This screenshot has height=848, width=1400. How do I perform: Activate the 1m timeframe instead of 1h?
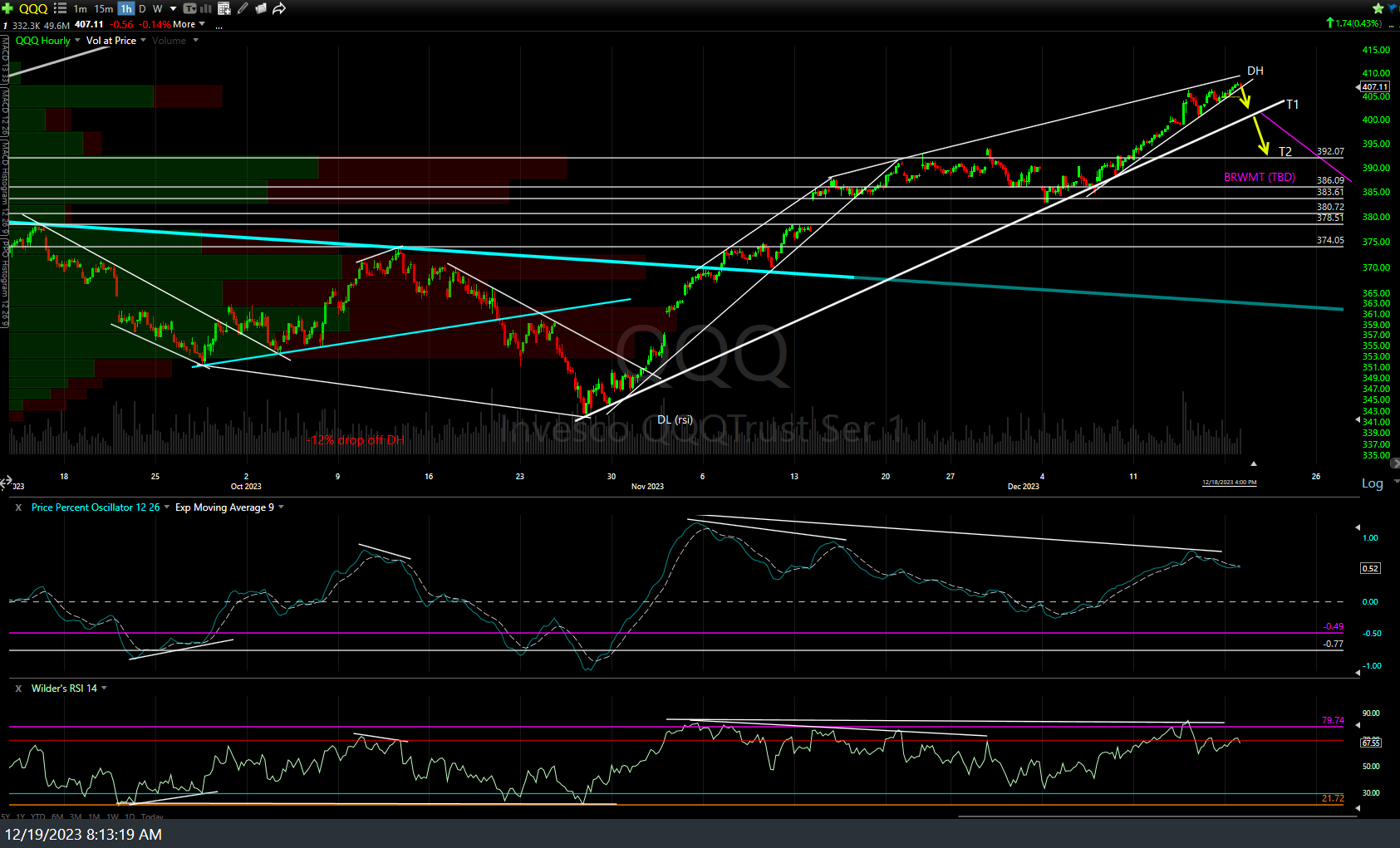[x=80, y=8]
